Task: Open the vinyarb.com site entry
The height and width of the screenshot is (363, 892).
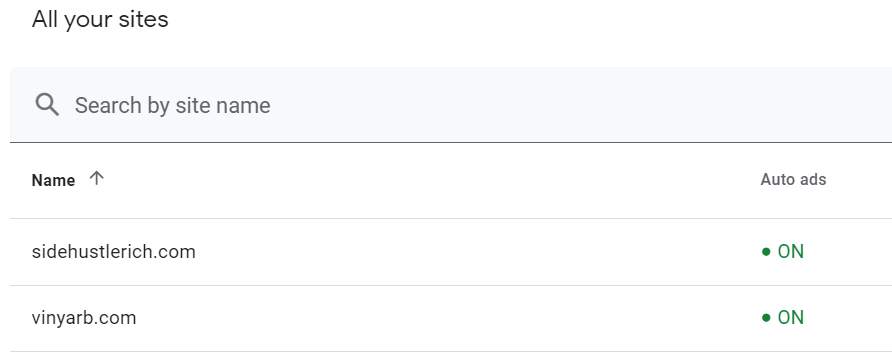Action: point(84,317)
